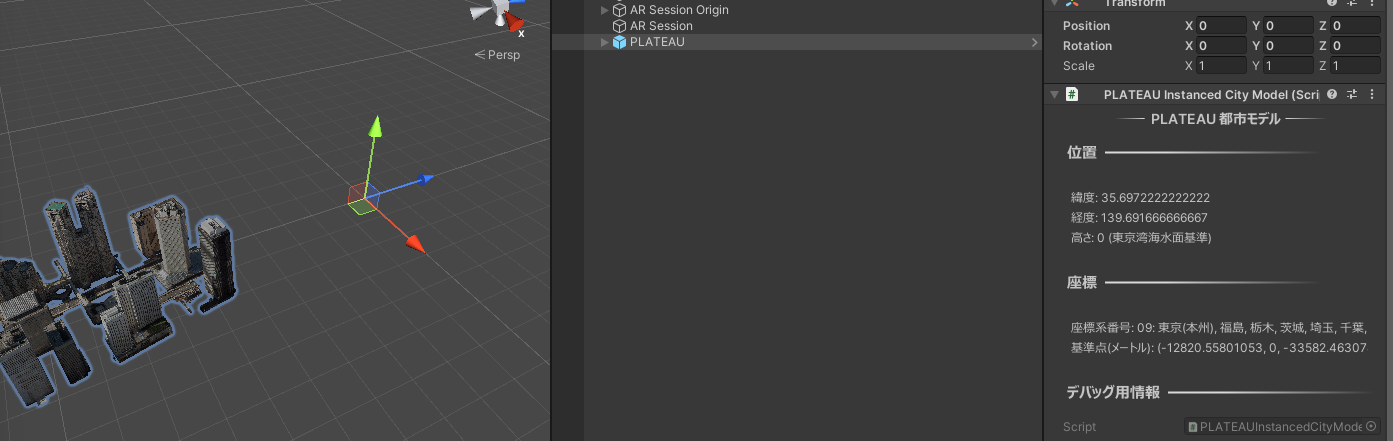Click the Rotation Z input field

point(1355,46)
